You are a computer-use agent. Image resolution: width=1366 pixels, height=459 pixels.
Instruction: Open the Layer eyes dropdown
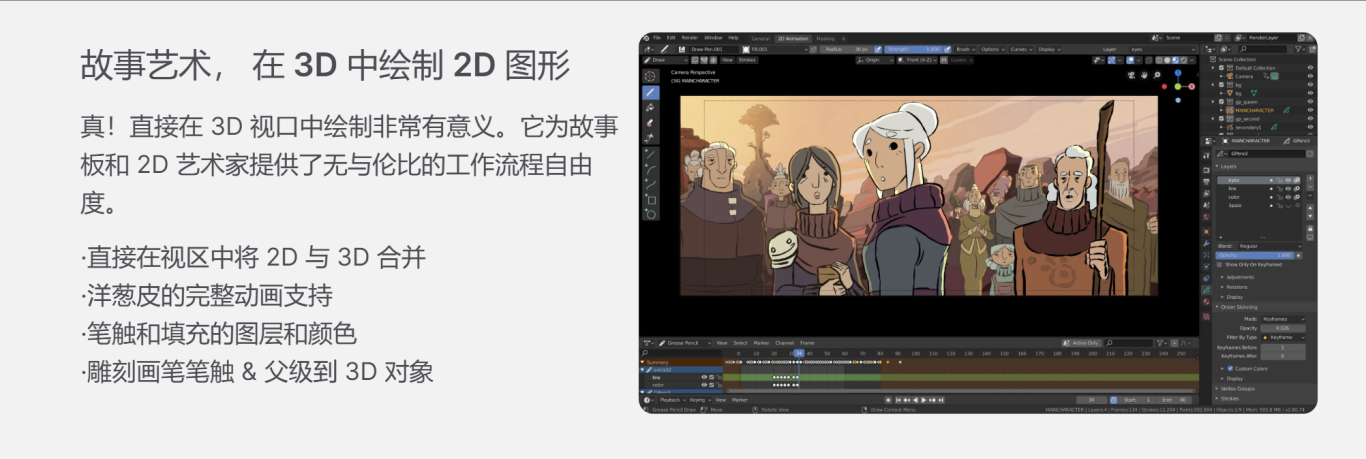click(x=1162, y=49)
